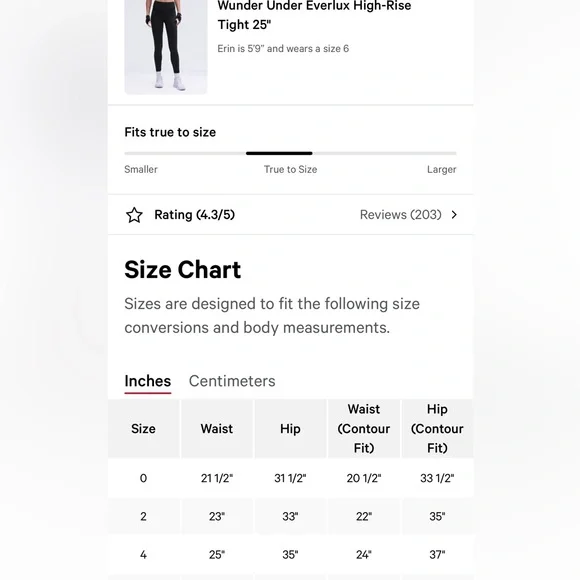580x580 pixels.
Task: Open the Reviews (203) link
Action: [401, 215]
